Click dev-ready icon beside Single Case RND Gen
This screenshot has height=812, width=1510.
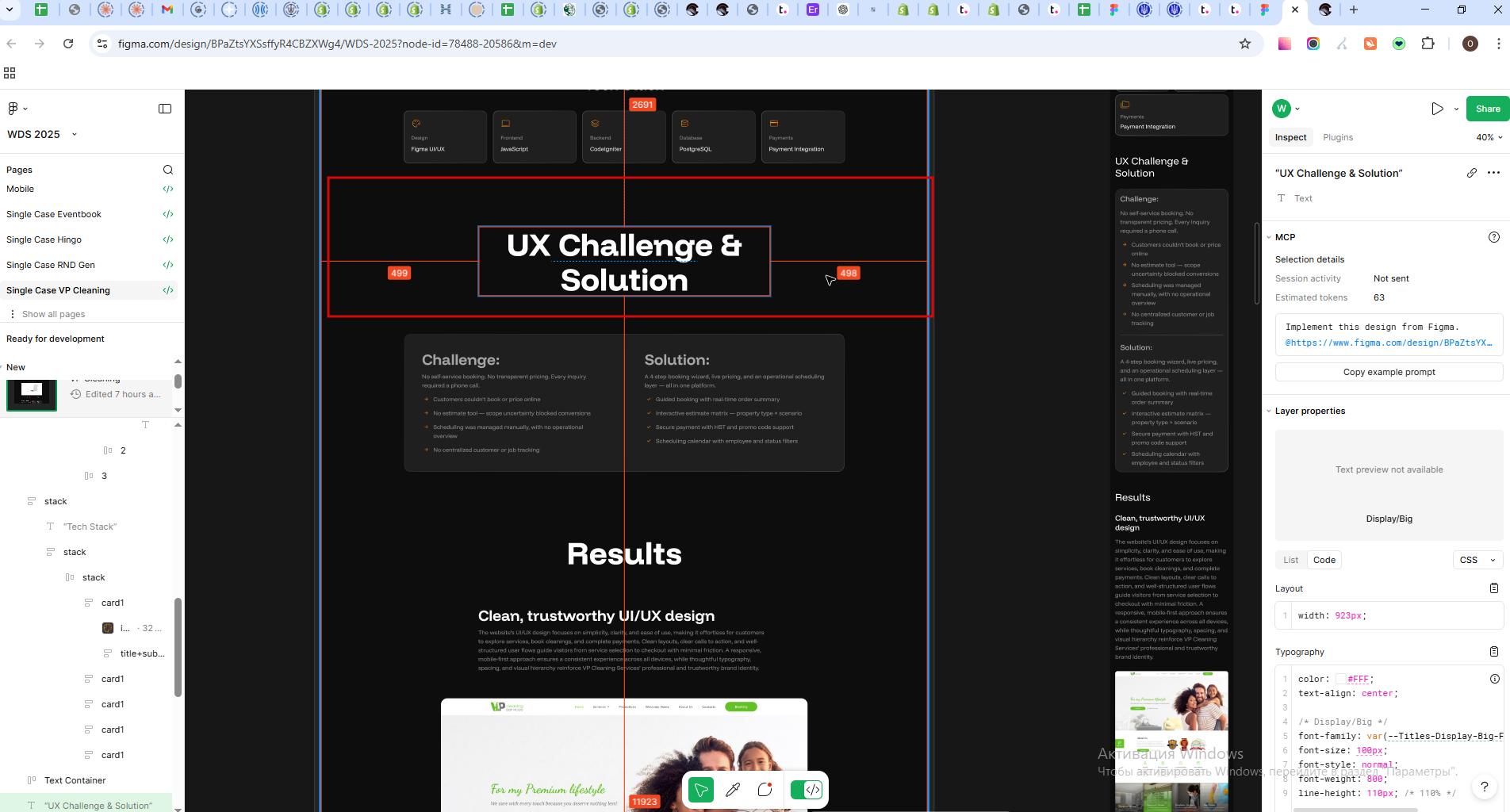[168, 265]
